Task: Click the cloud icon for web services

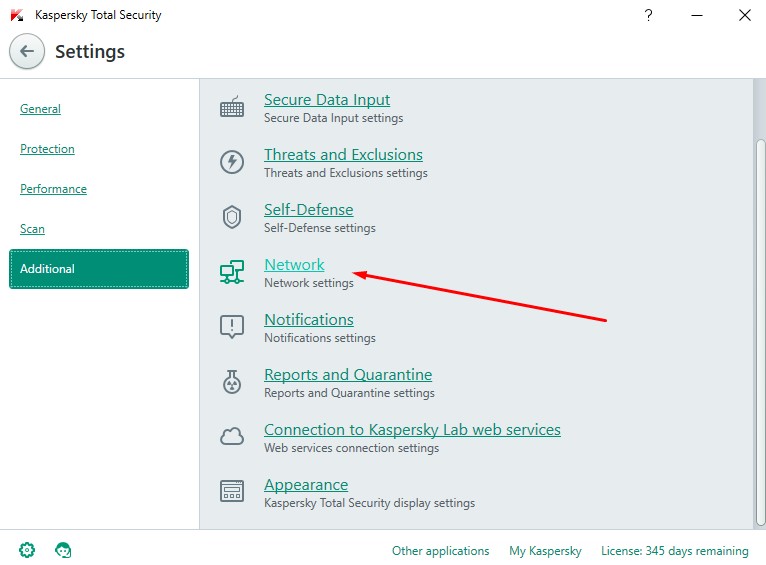Action: point(232,436)
